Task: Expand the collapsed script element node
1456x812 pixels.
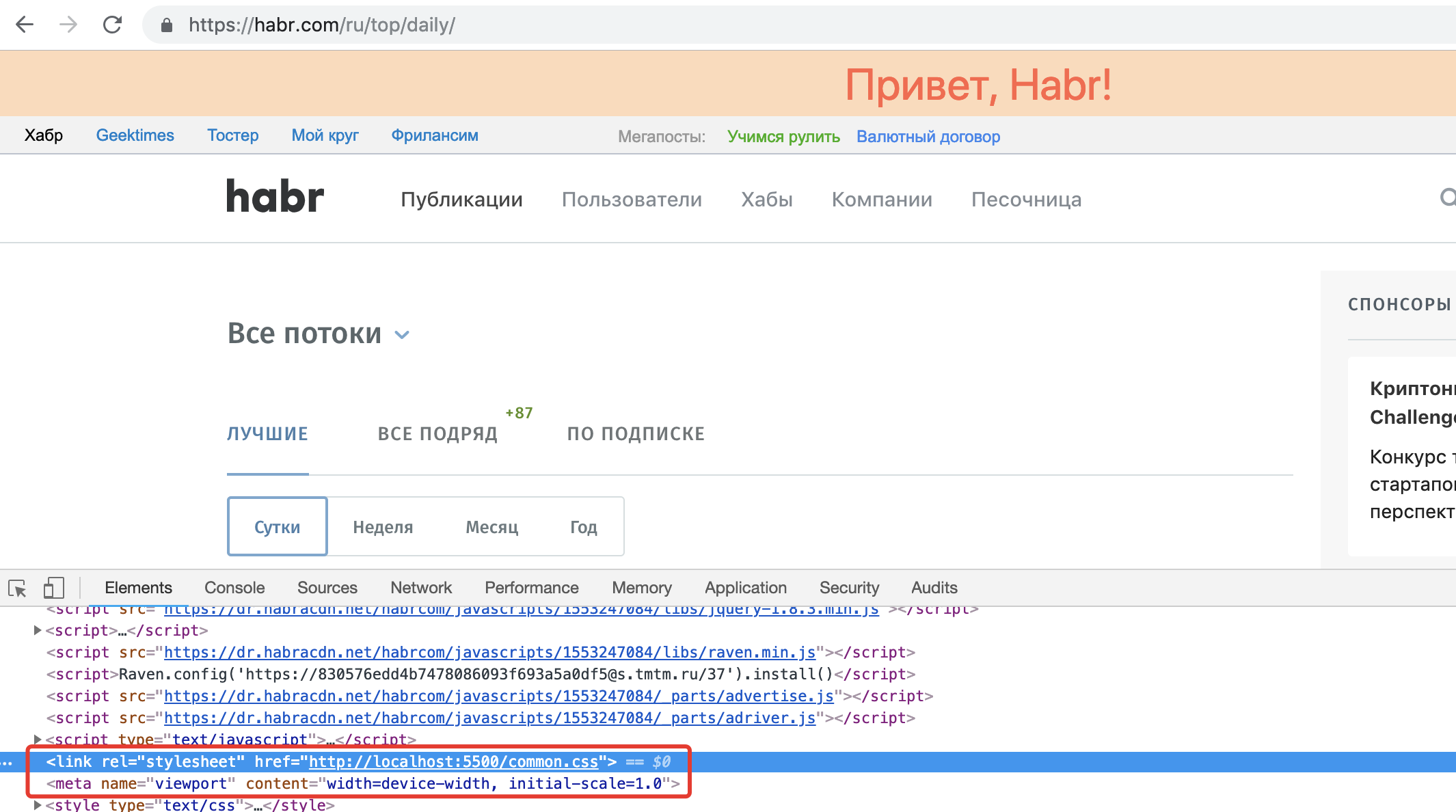Action: tap(36, 630)
